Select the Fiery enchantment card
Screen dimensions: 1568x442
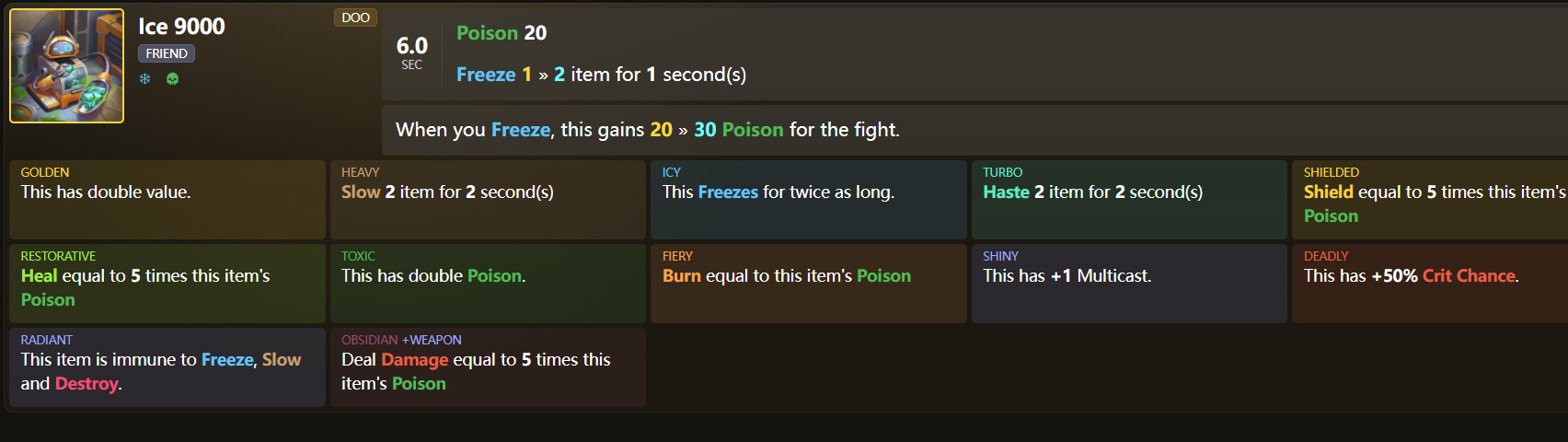pyautogui.click(x=808, y=284)
